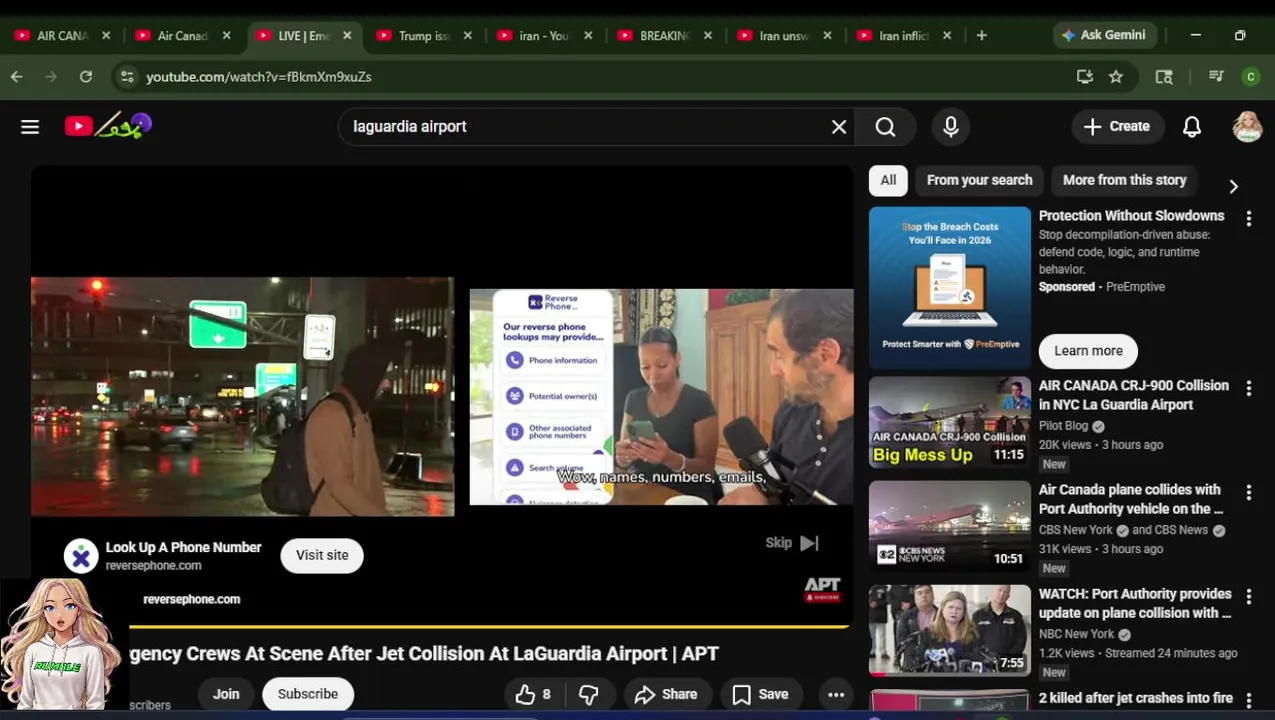Show more filter chips arrow
This screenshot has height=720, width=1275.
pyautogui.click(x=1233, y=186)
